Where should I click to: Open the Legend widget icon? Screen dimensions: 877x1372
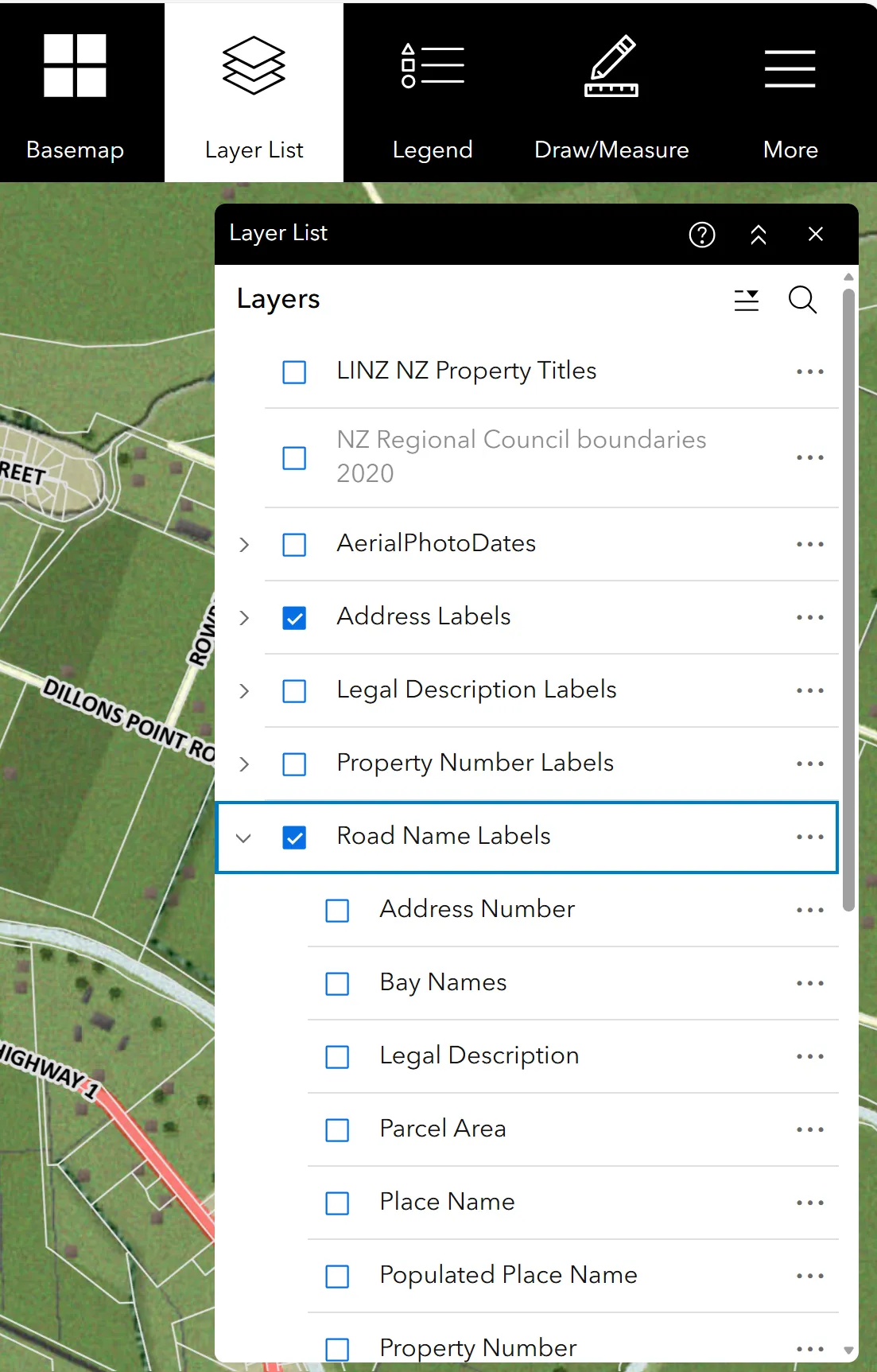[433, 66]
